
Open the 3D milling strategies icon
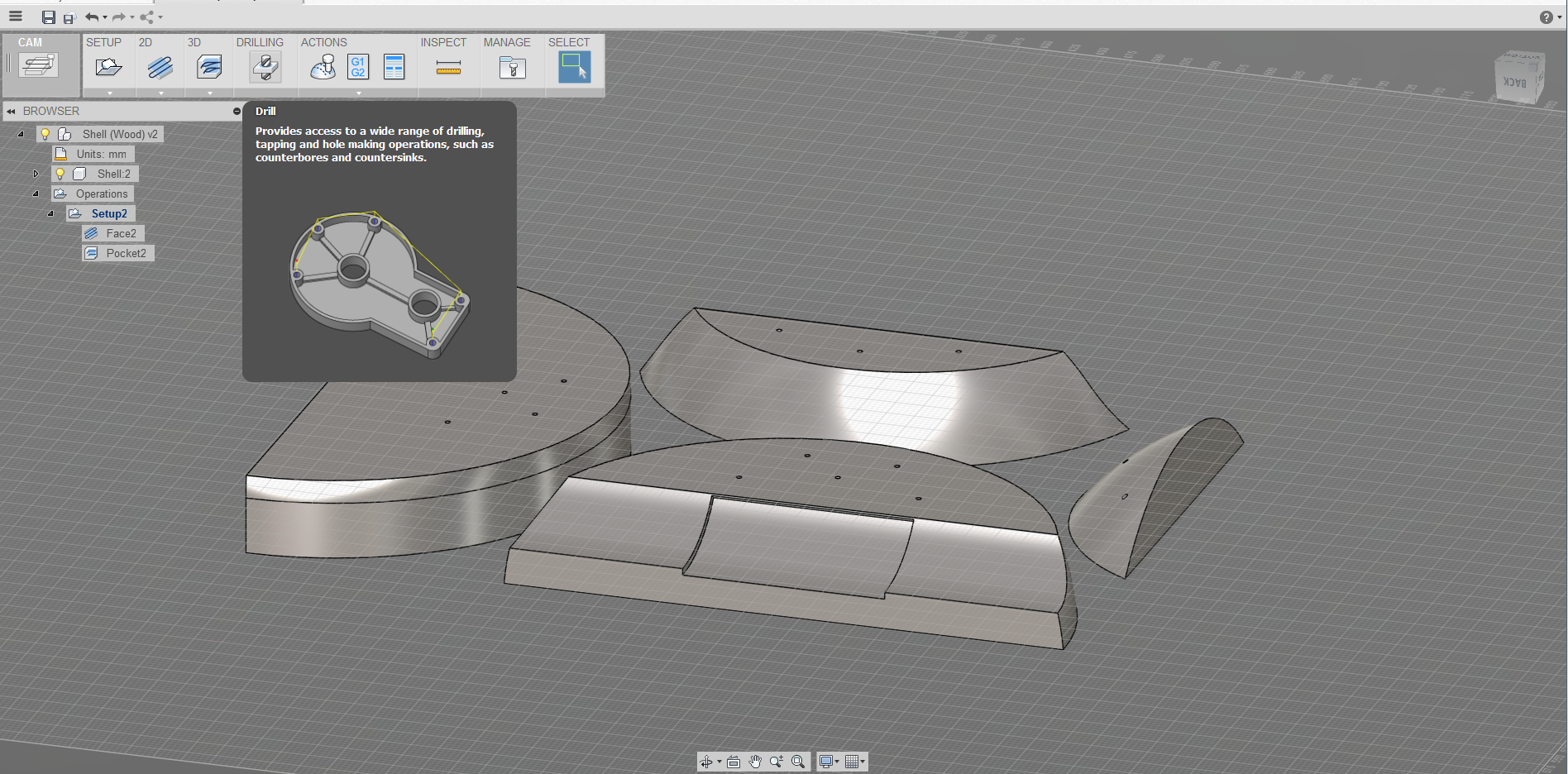209,67
